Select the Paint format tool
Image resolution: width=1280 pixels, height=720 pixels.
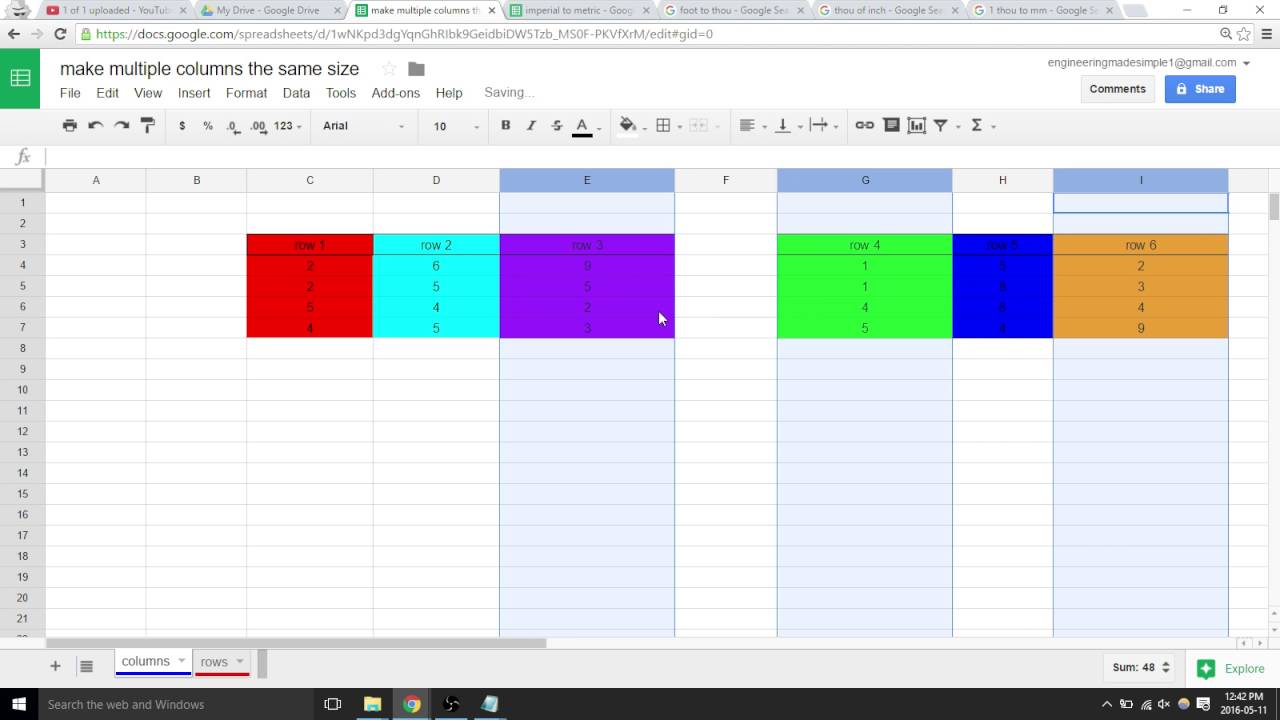tap(148, 126)
